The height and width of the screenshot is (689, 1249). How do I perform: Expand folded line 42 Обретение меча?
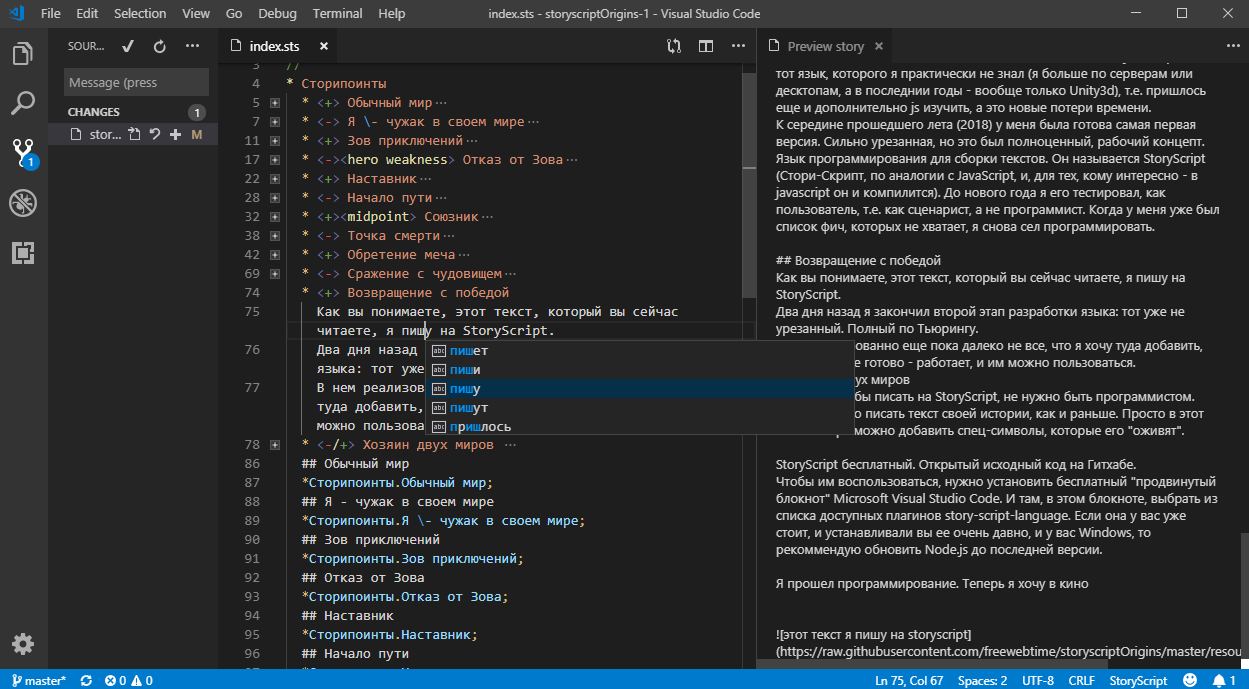274,255
